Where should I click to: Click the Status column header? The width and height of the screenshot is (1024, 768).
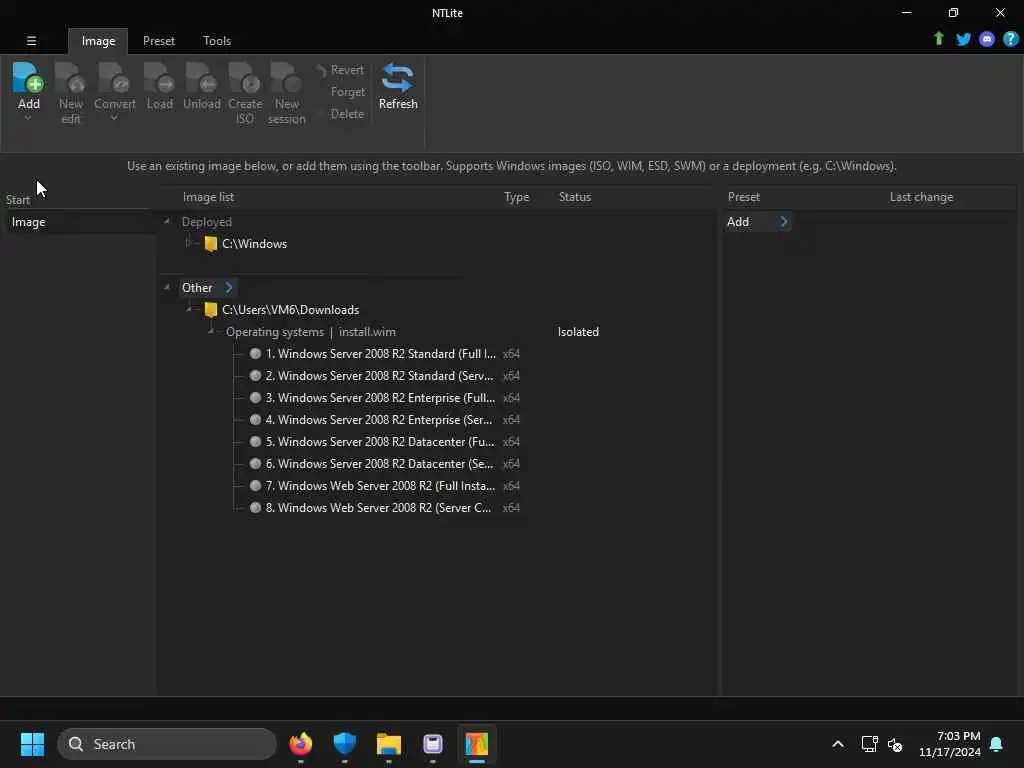tap(575, 197)
